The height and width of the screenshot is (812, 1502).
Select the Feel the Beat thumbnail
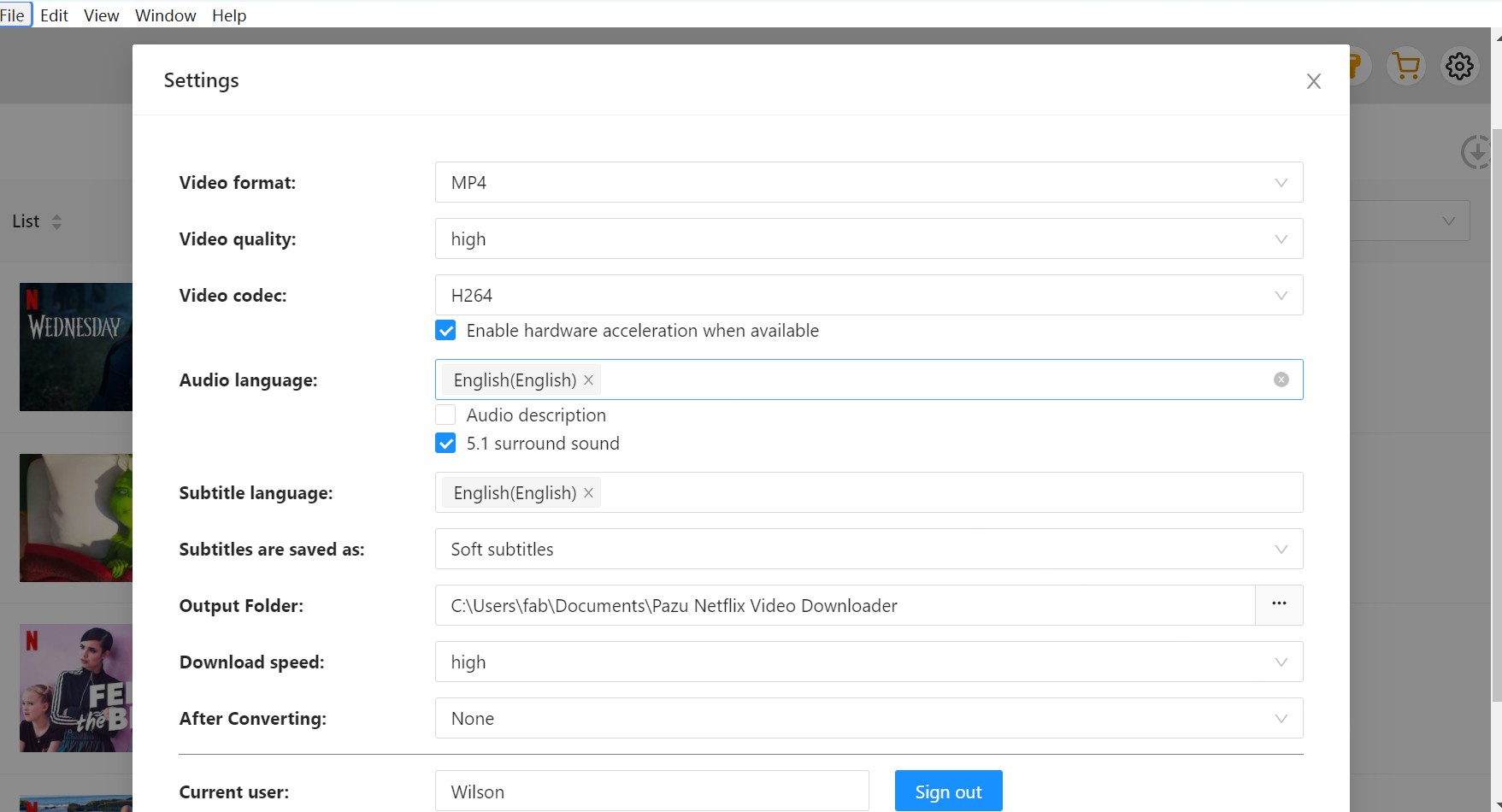tap(76, 688)
